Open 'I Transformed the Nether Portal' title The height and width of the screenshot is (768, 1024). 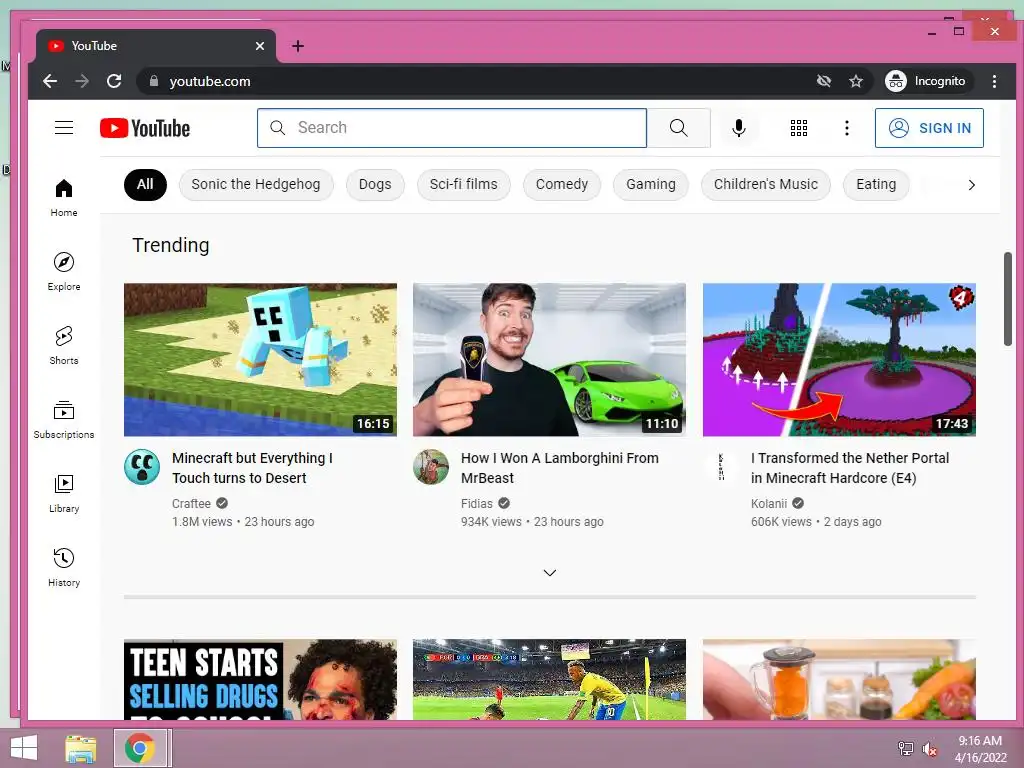[x=850, y=468]
